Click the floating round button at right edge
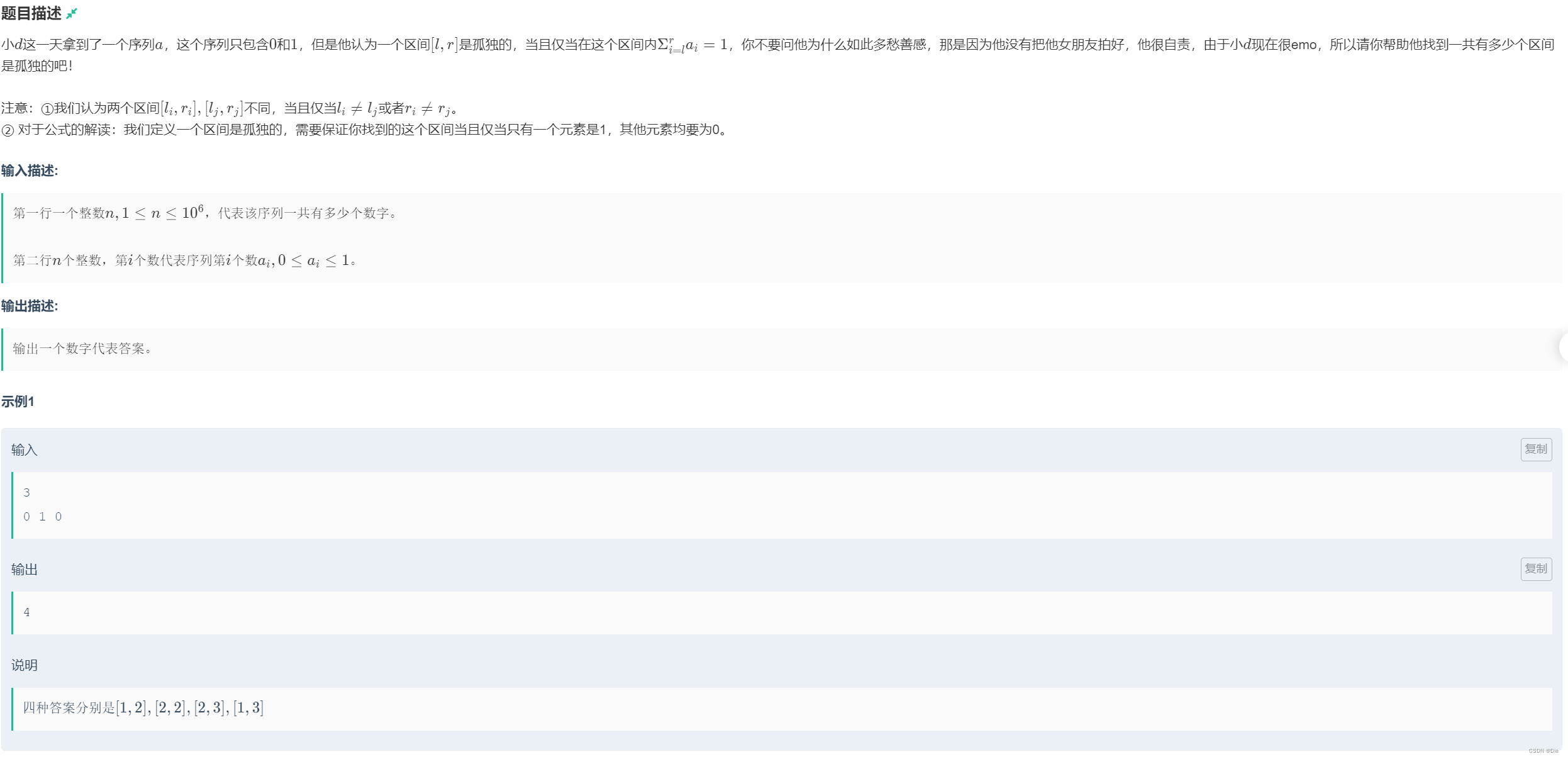The height and width of the screenshot is (759, 1568). tap(1564, 347)
